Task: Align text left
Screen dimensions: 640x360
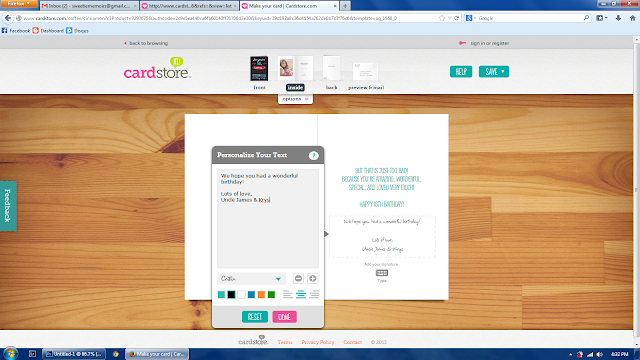Action: pos(288,294)
